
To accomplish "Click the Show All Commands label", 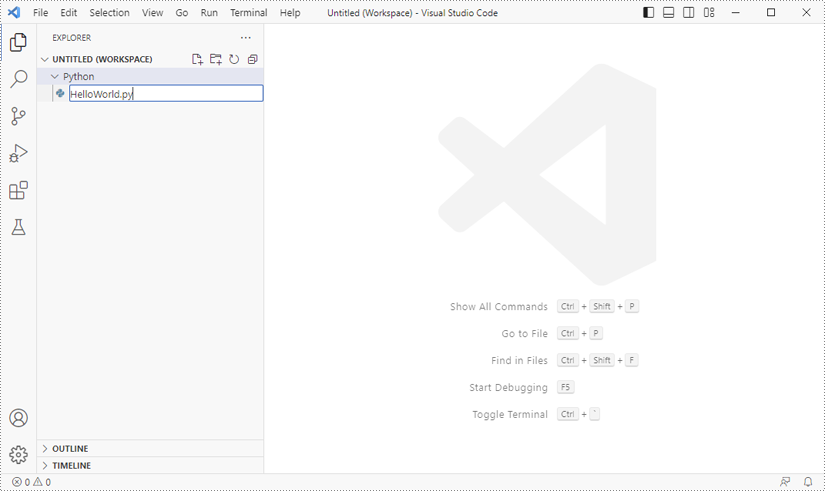I will pyautogui.click(x=499, y=307).
